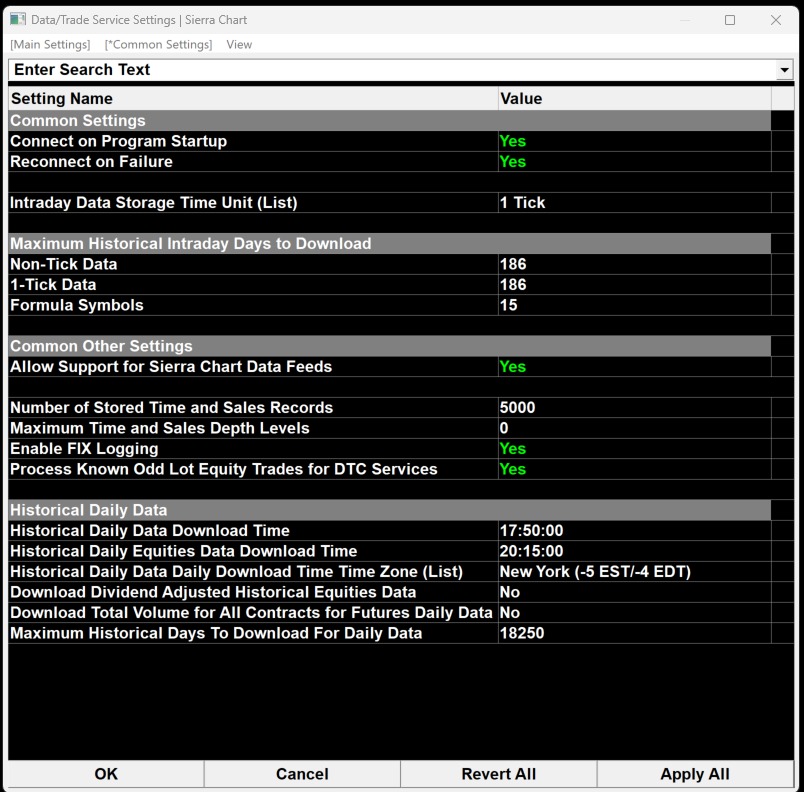Click the Enter Search Text field
This screenshot has height=792, width=804.
392,70
